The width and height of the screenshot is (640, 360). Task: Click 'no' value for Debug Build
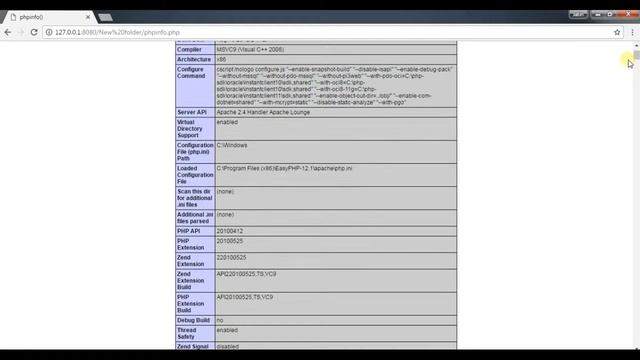220,320
